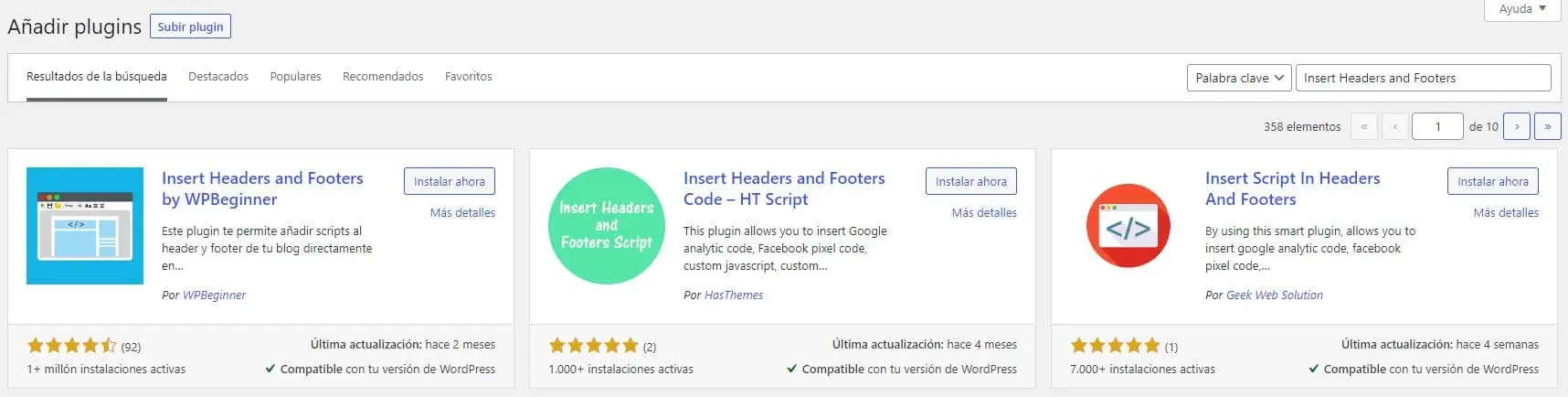Install Insert Headers and Footers Code – HT Script
The image size is (1568, 397).
[971, 181]
